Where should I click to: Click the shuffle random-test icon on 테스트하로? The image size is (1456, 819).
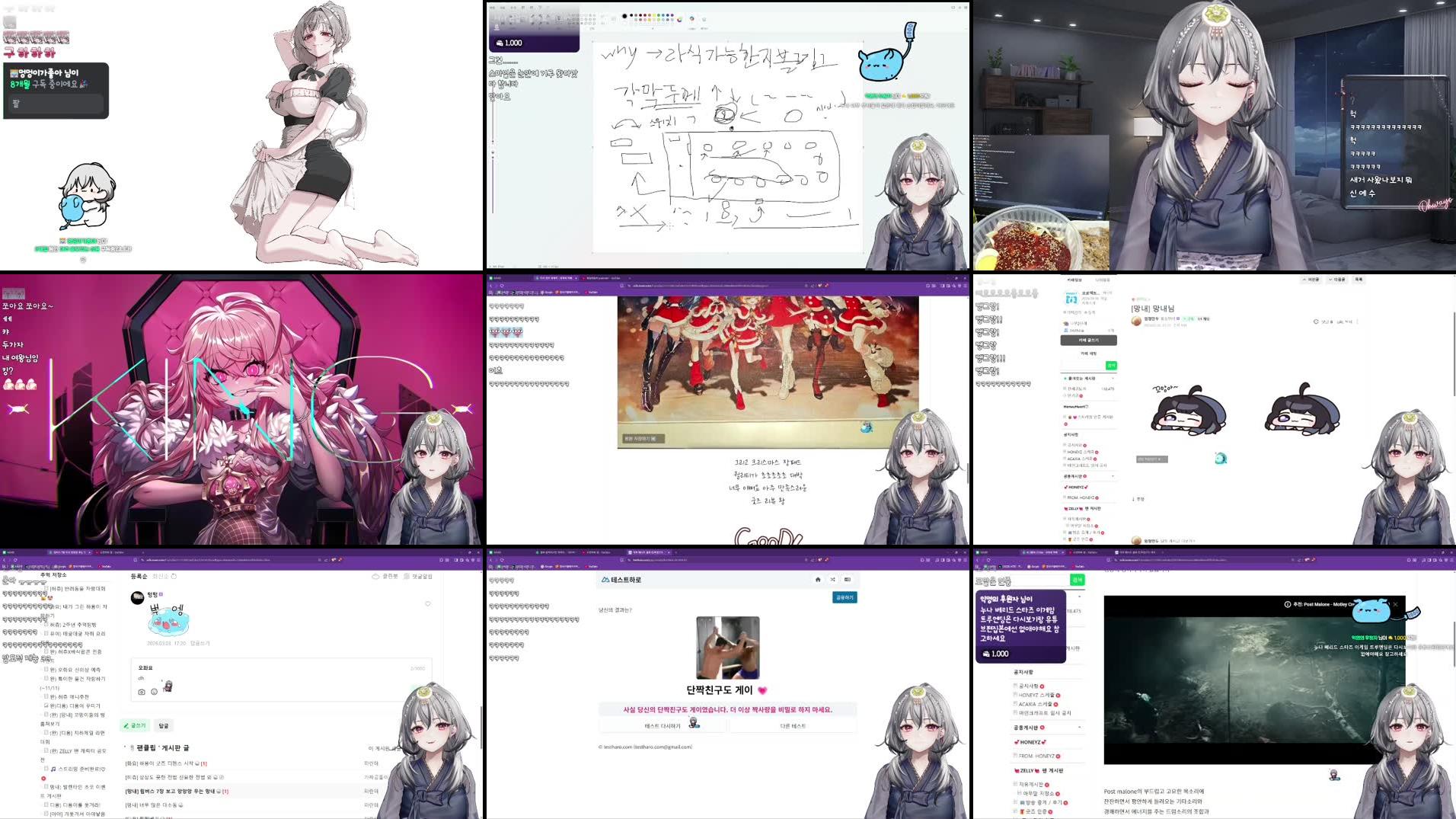[x=833, y=580]
